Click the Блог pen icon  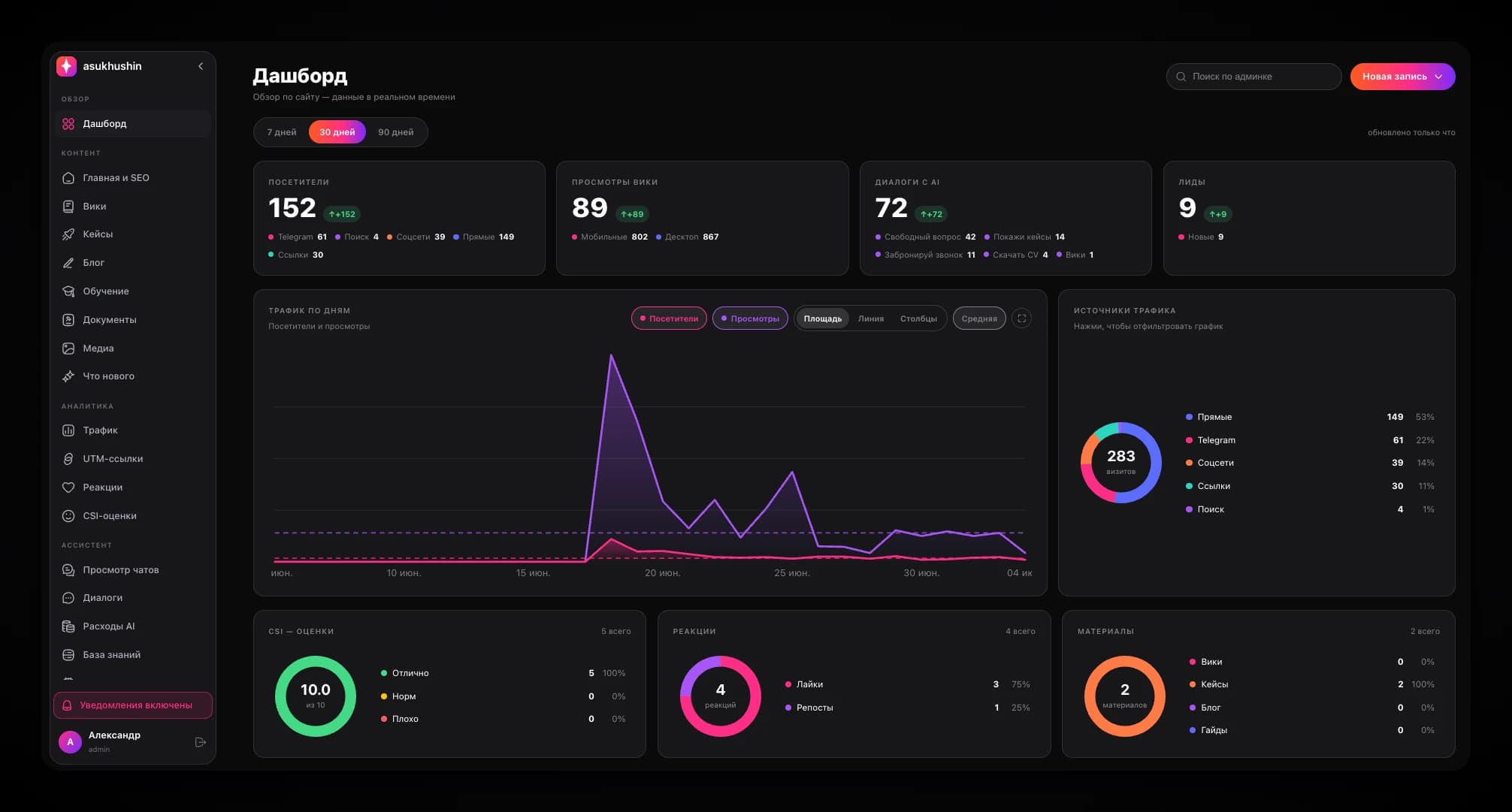pos(68,263)
